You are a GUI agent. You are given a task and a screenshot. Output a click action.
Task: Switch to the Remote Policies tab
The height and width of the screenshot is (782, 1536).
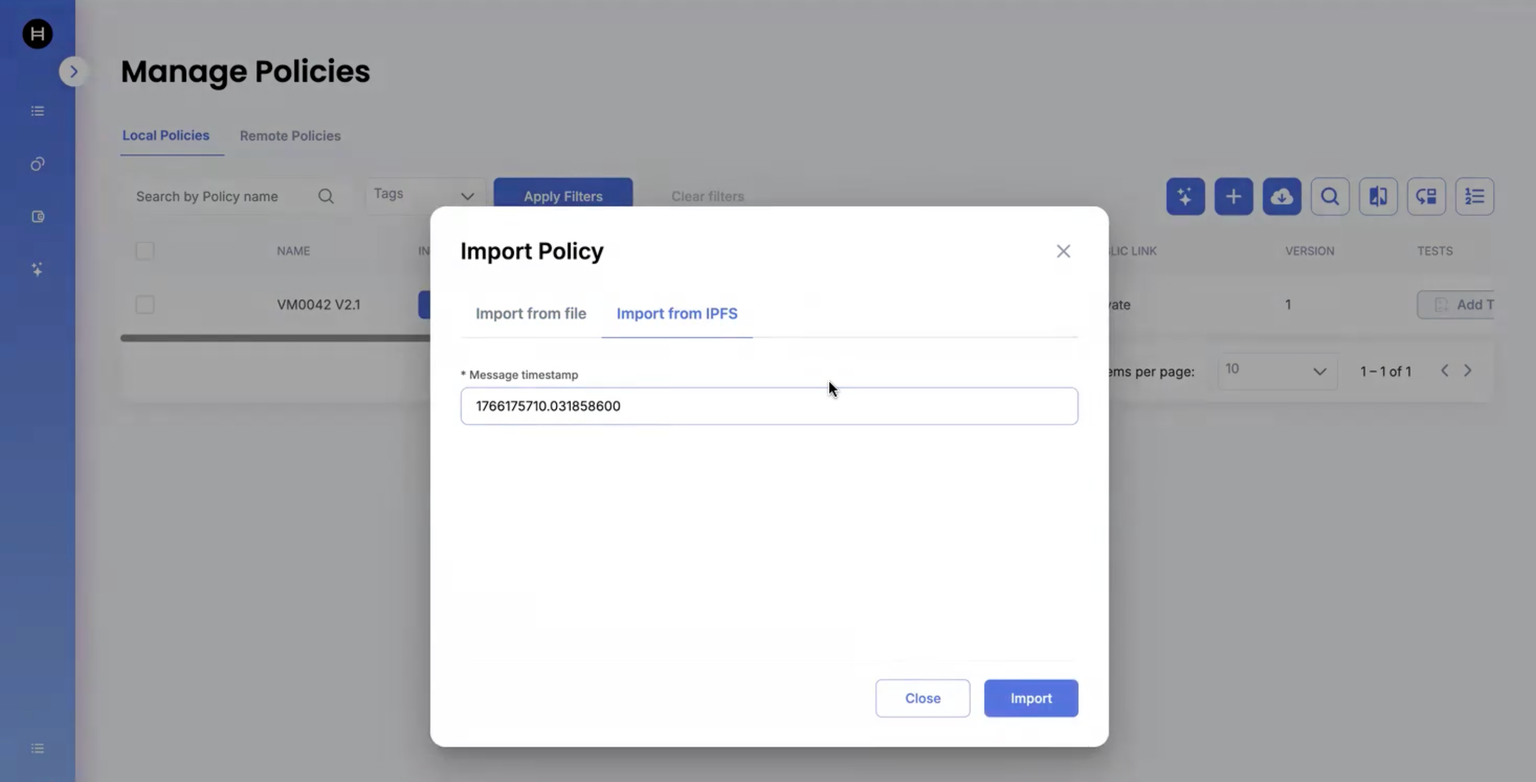coord(290,136)
